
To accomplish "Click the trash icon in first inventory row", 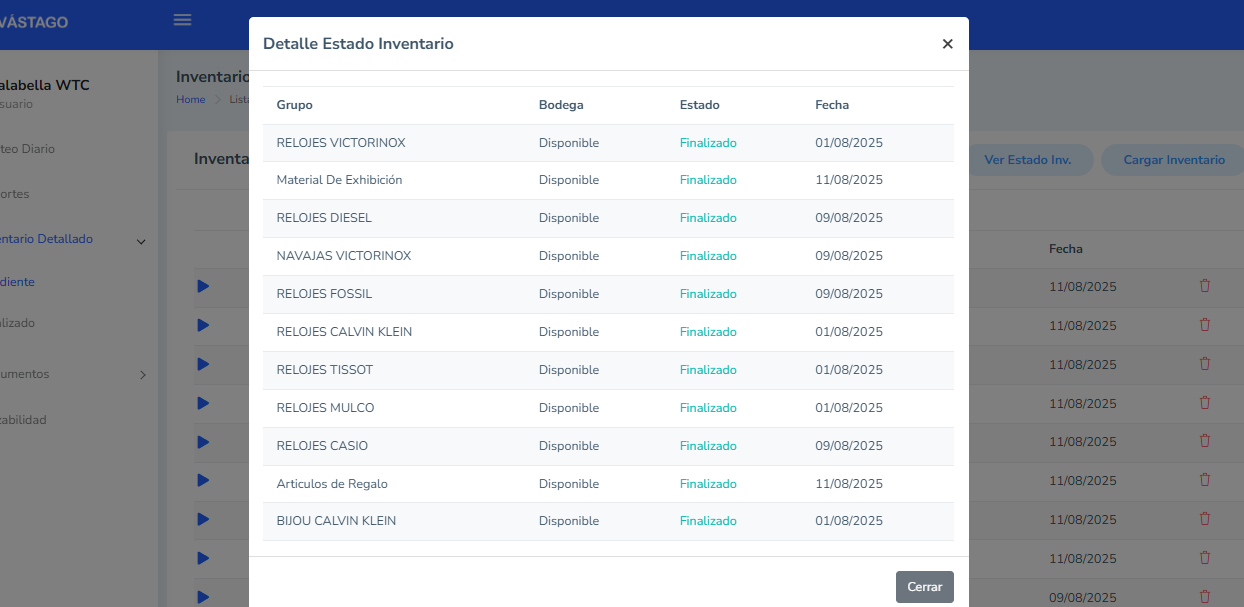I will pyautogui.click(x=1204, y=286).
